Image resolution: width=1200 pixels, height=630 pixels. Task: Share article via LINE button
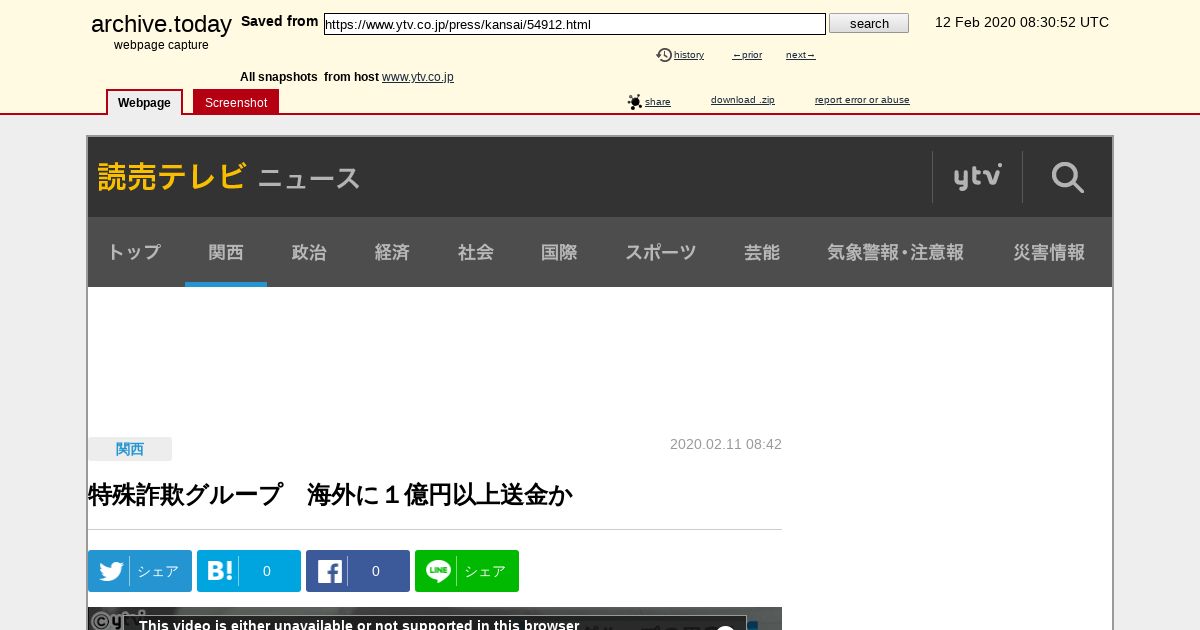pos(467,571)
